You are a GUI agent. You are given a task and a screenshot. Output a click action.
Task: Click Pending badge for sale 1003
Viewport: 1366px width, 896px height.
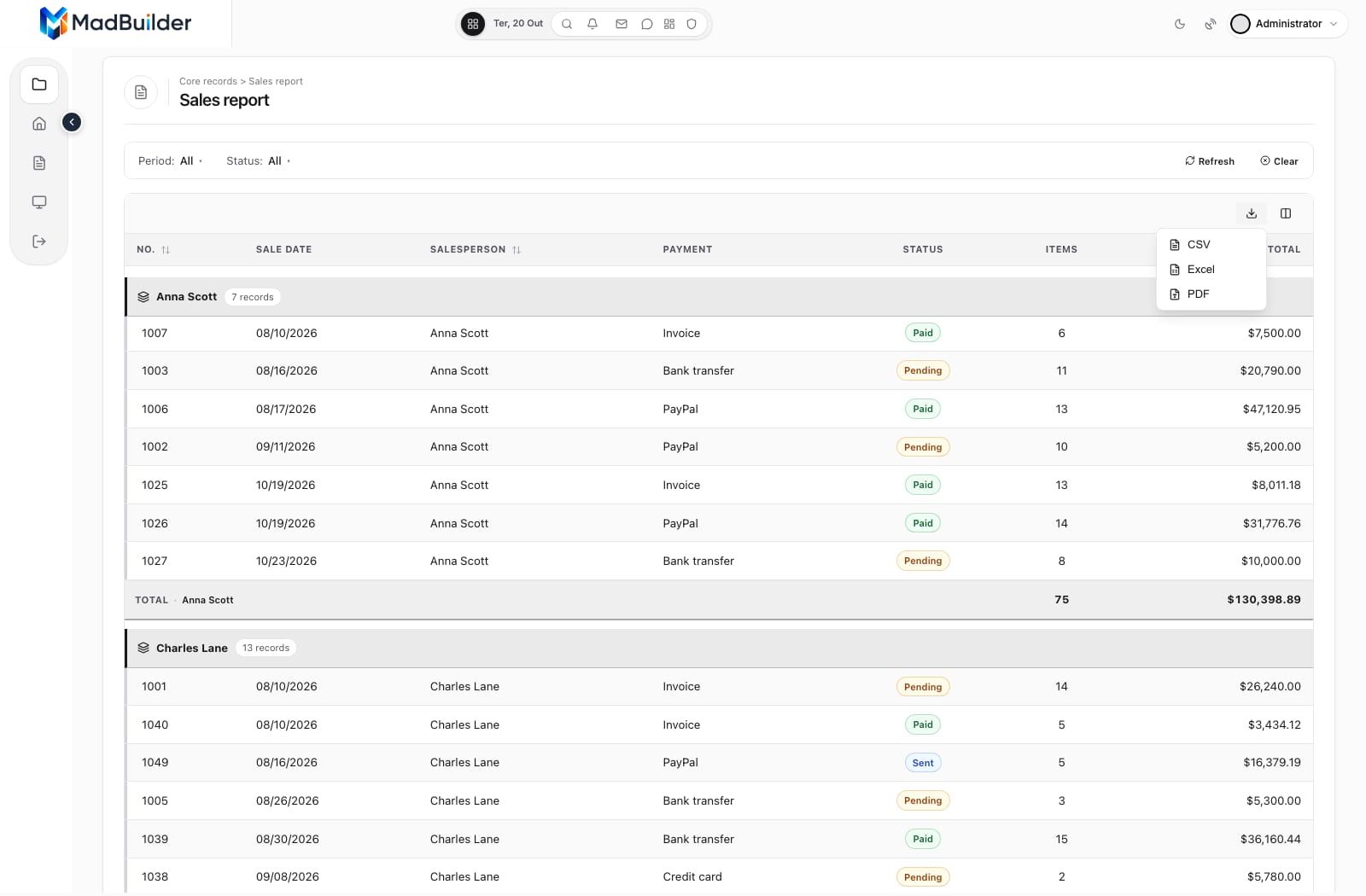pyautogui.click(x=923, y=370)
